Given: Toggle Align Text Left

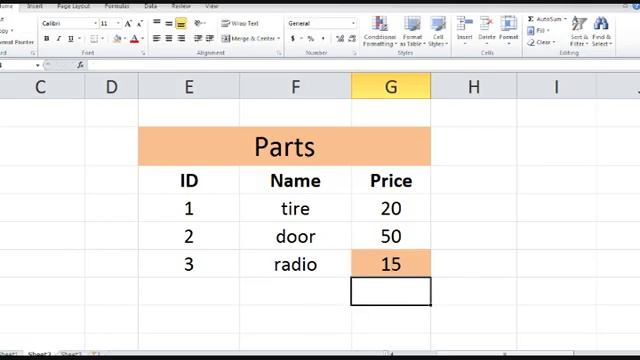Looking at the screenshot, I should 157,38.
